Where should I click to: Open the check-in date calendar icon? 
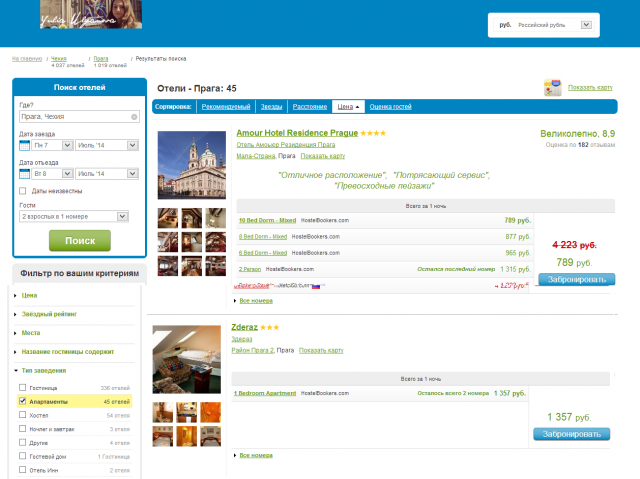point(24,145)
